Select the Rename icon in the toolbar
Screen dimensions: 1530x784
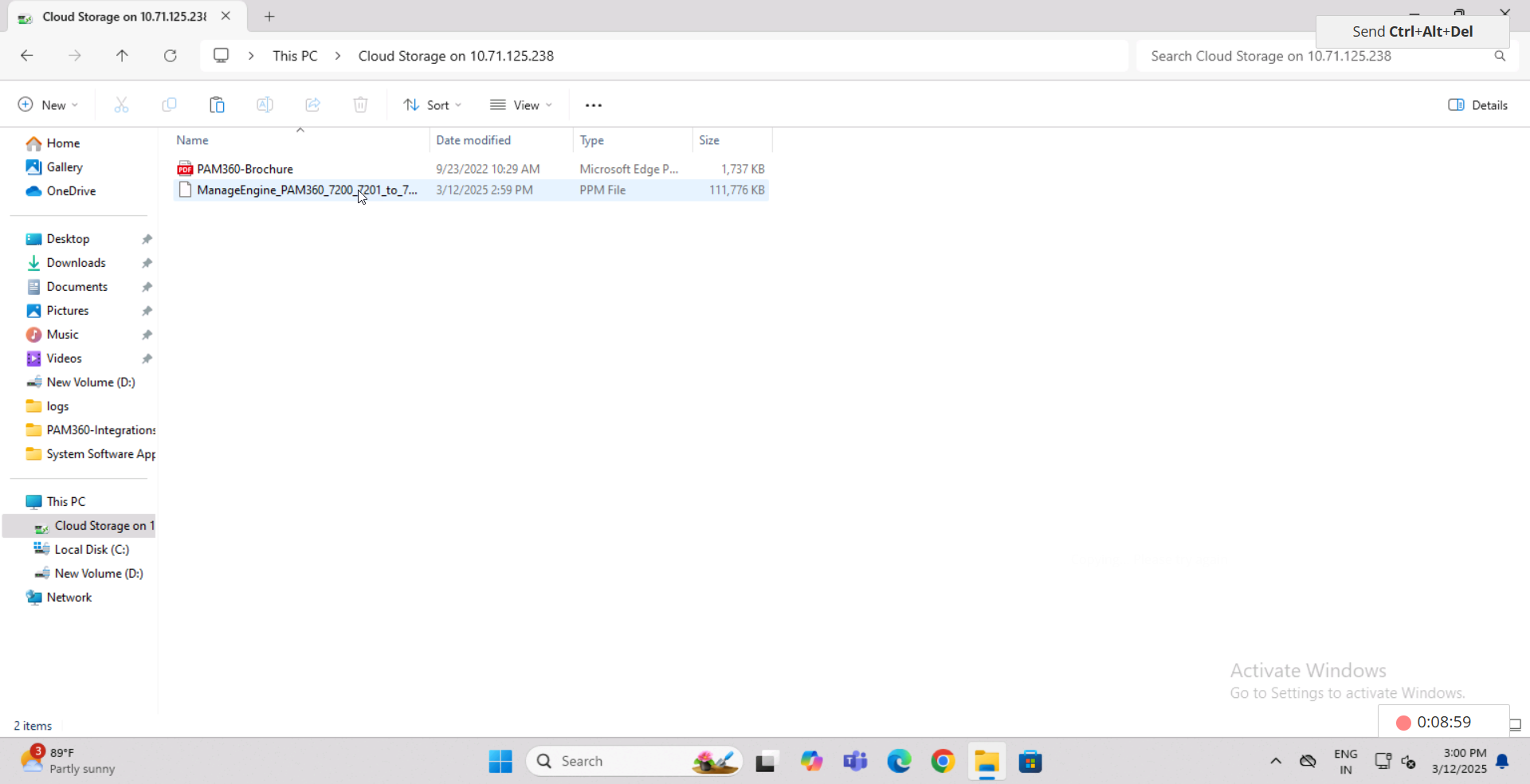click(x=265, y=104)
